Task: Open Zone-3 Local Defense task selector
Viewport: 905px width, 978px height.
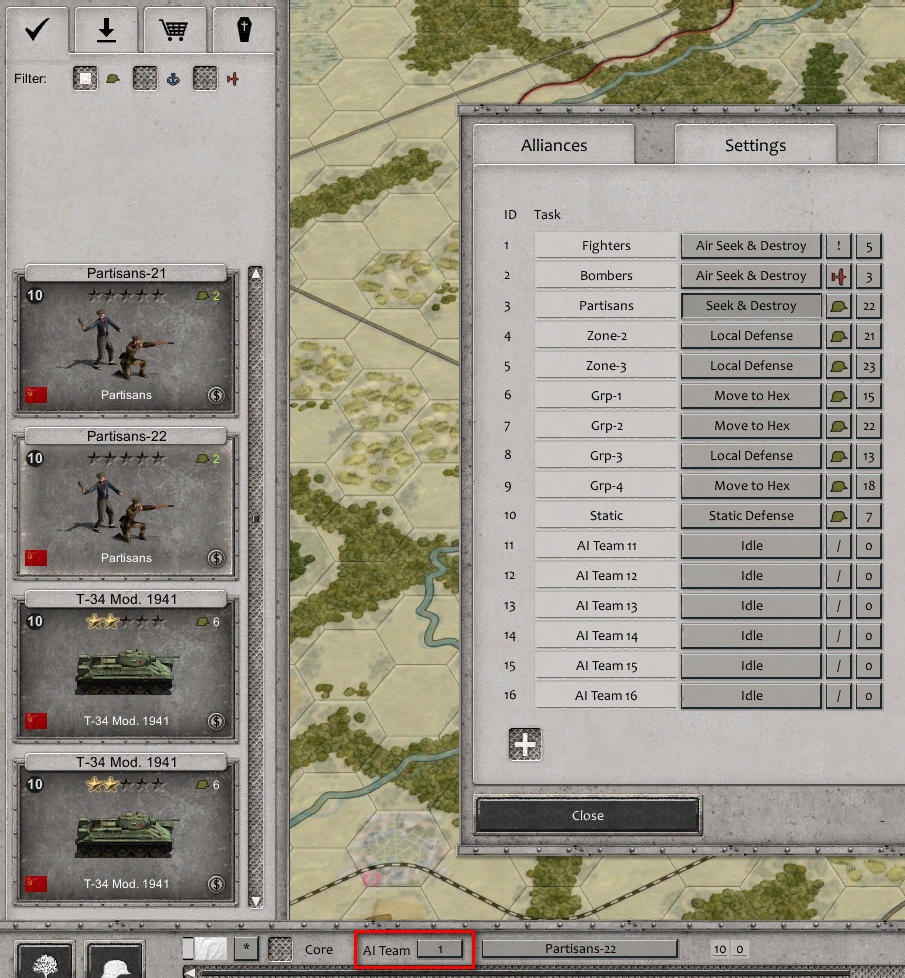Action: [751, 366]
